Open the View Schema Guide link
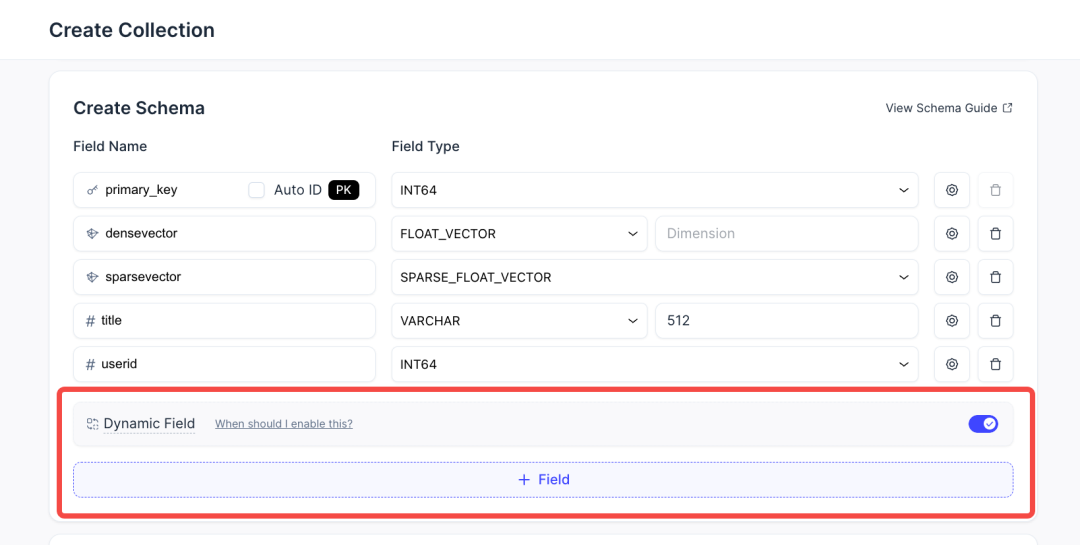This screenshot has width=1080, height=545. tap(948, 108)
